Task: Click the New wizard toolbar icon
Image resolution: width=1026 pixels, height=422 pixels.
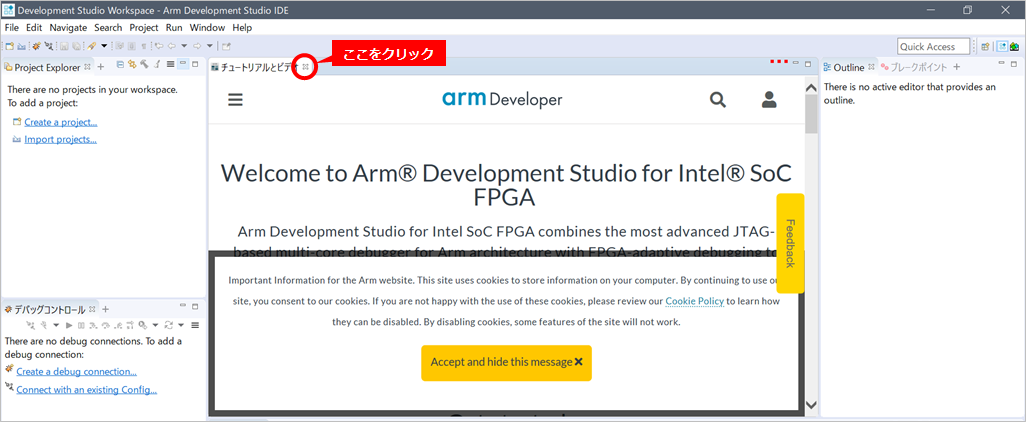Action: click(x=10, y=46)
